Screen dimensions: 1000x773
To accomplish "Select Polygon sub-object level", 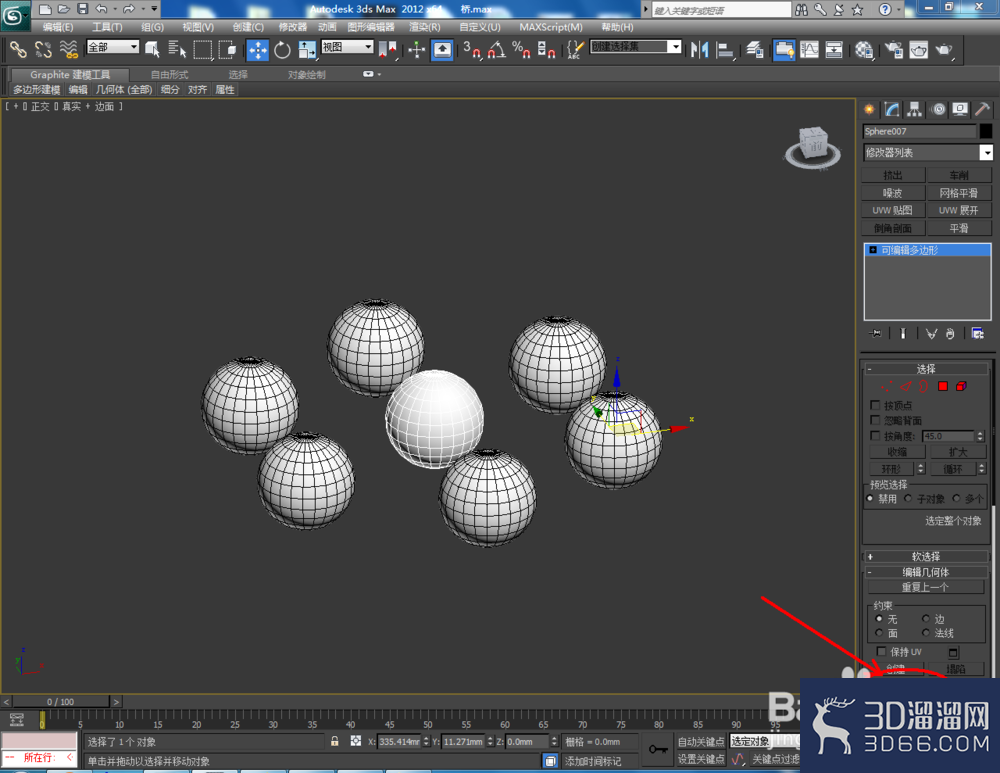I will click(943, 386).
